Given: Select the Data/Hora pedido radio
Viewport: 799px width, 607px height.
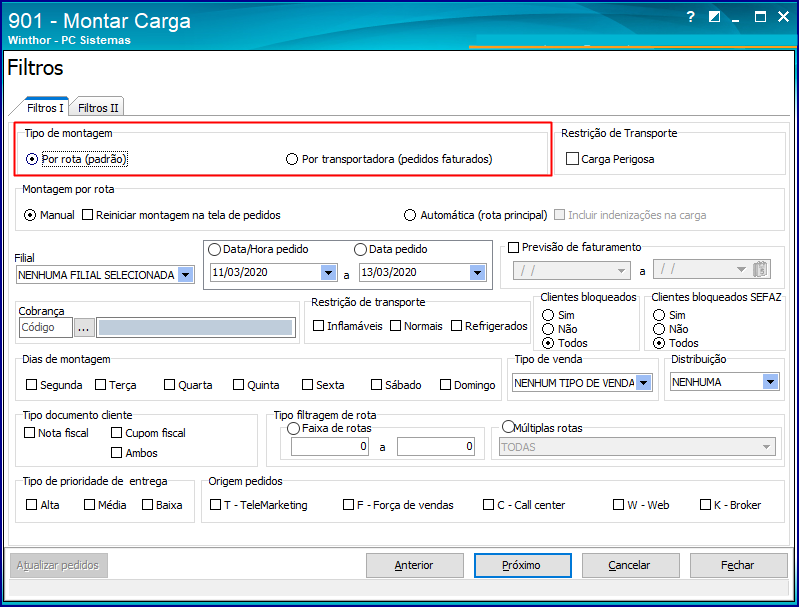Looking at the screenshot, I should (x=215, y=249).
